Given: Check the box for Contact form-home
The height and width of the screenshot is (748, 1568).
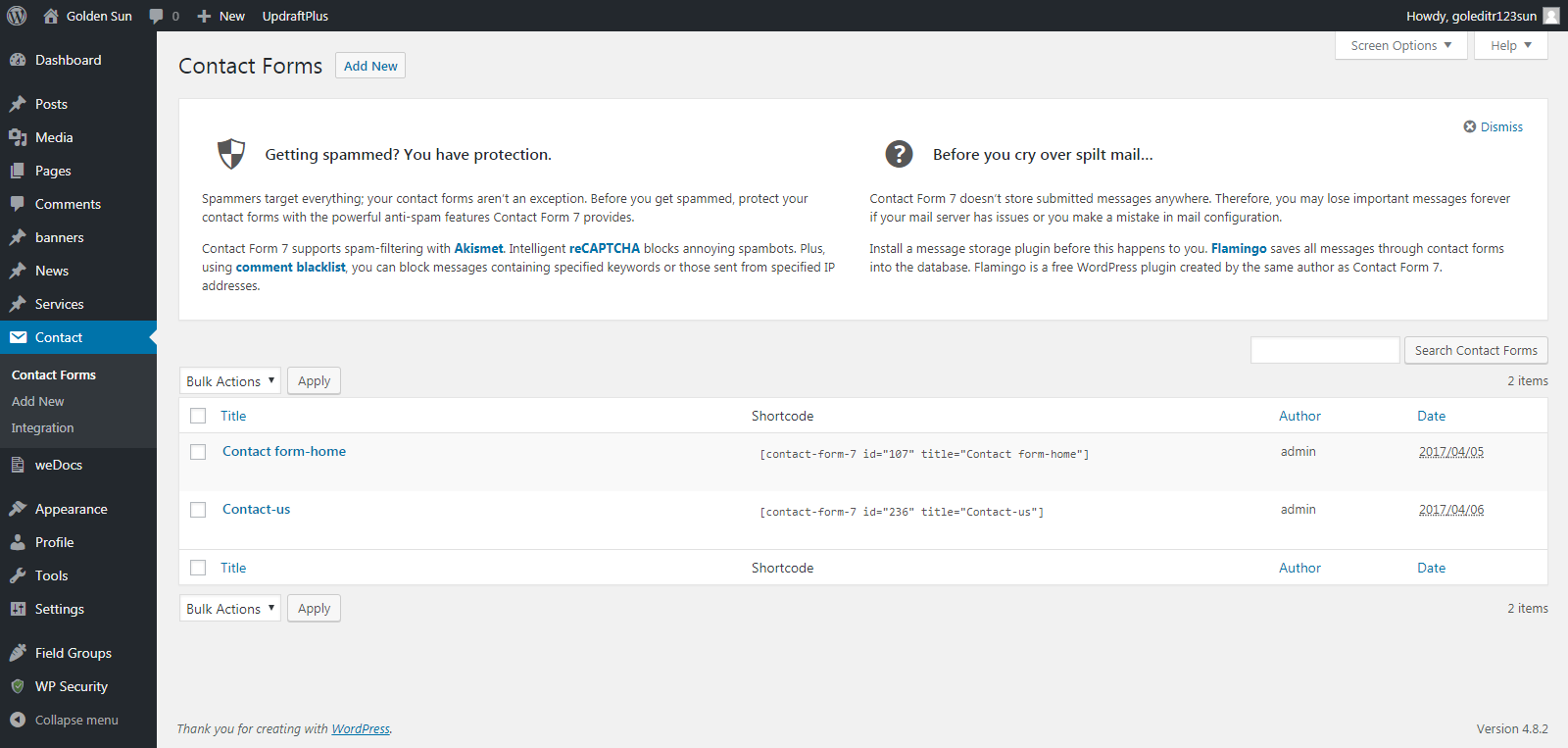Looking at the screenshot, I should coord(198,452).
